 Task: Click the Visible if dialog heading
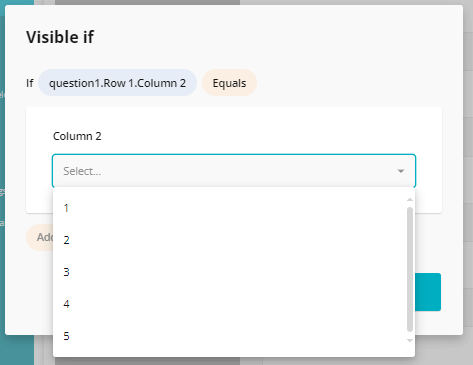click(60, 37)
